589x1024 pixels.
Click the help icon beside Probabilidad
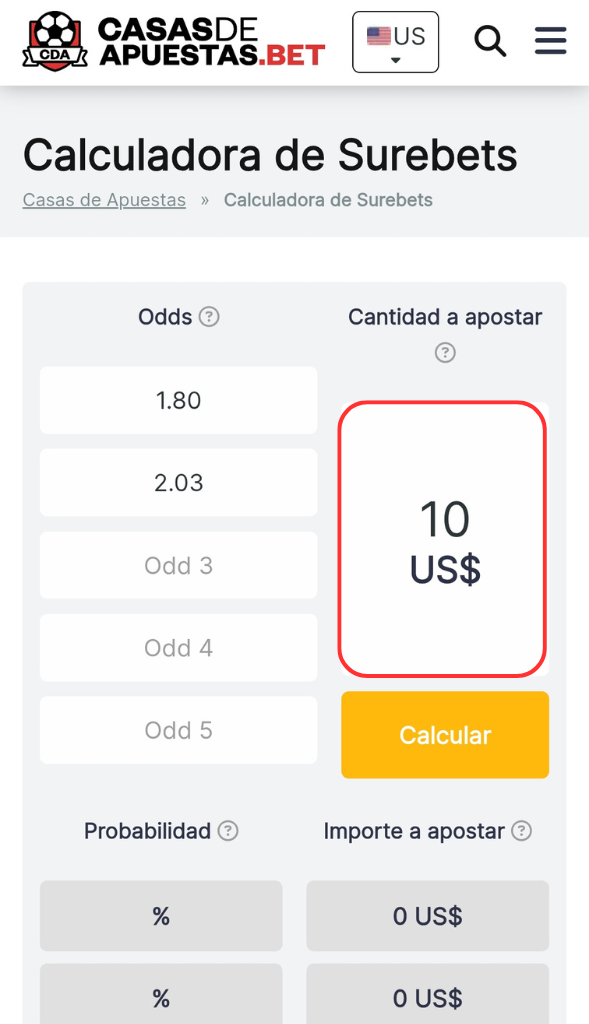[228, 831]
